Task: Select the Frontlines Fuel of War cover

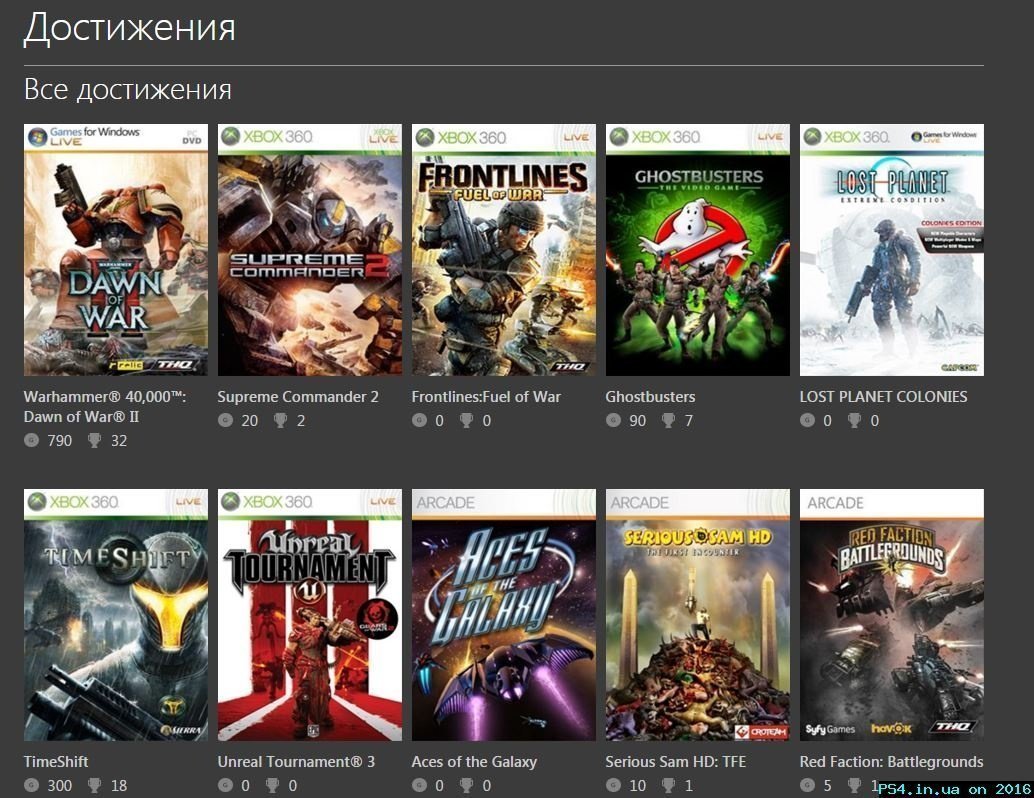Action: (504, 250)
